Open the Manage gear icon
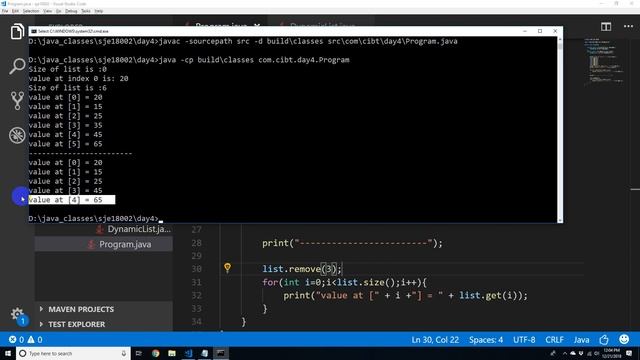 17,314
